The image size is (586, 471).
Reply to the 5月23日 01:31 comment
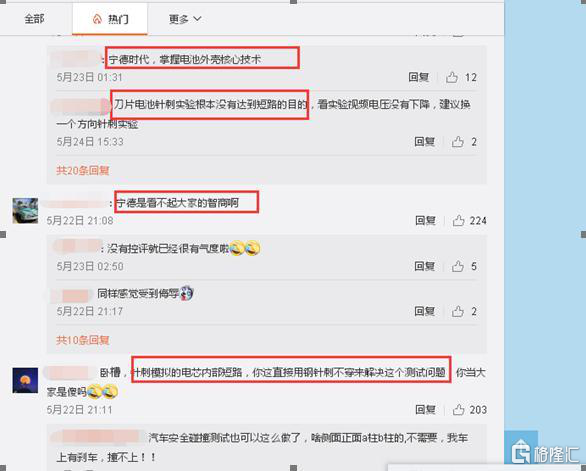pyautogui.click(x=419, y=77)
